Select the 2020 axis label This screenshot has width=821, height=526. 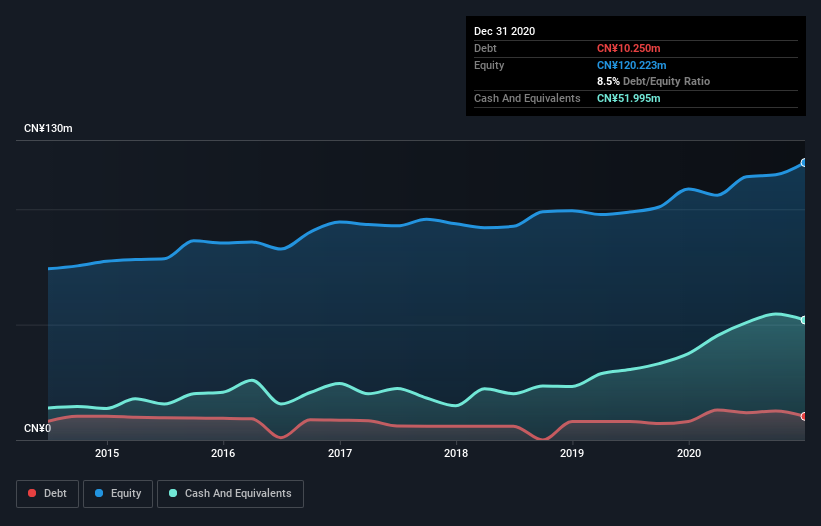689,453
